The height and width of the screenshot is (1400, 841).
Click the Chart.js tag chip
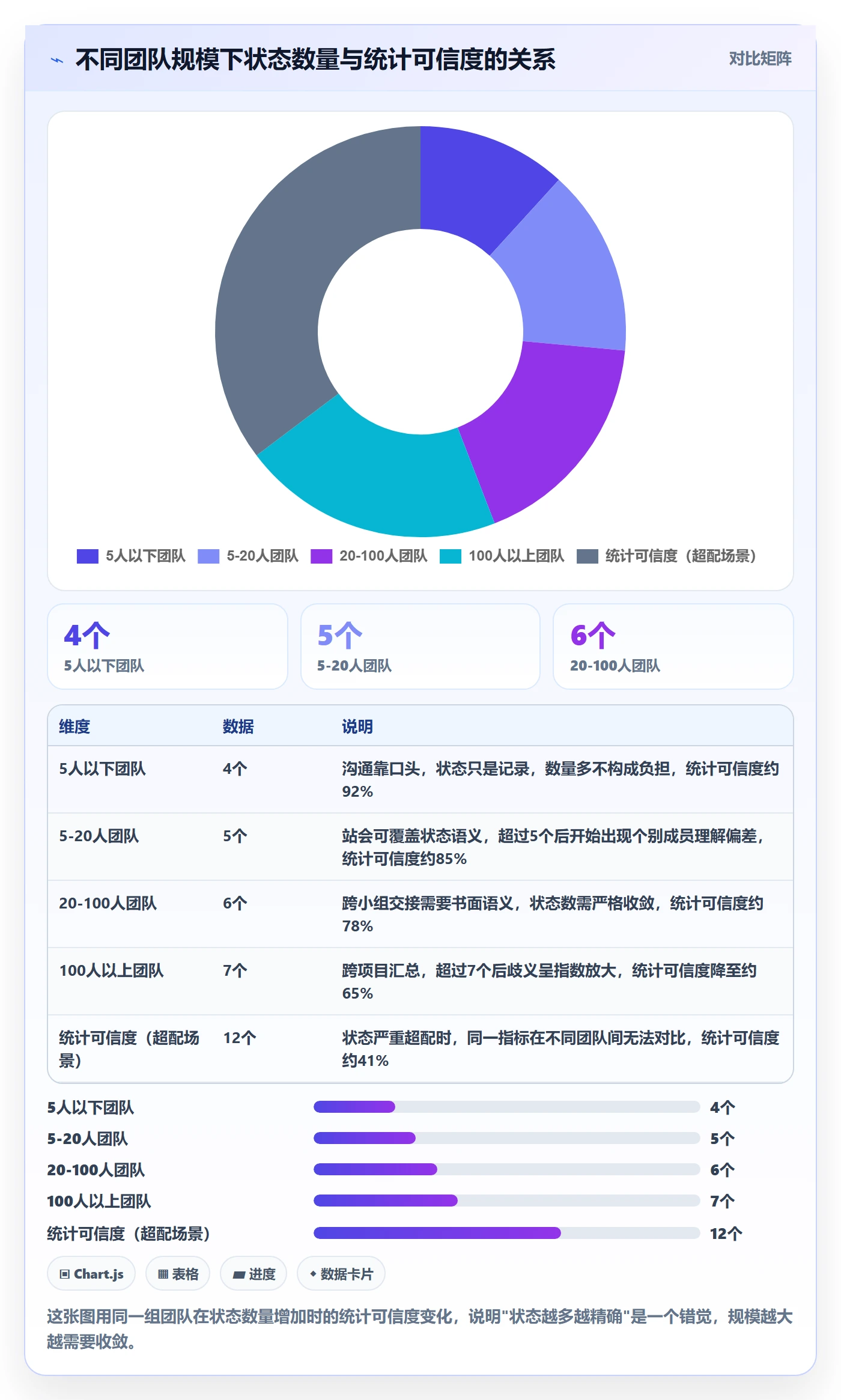[x=91, y=1274]
